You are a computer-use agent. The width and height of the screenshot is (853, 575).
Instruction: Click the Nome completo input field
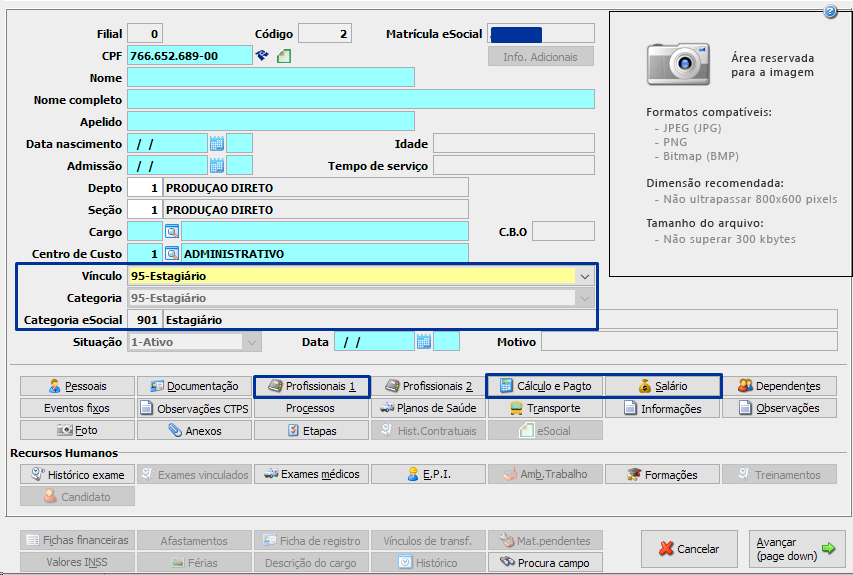click(361, 100)
